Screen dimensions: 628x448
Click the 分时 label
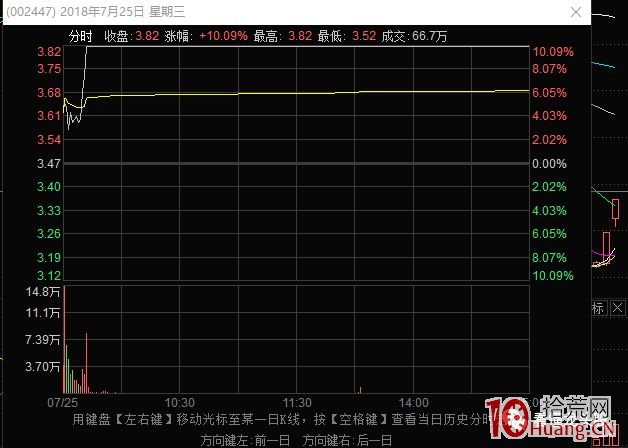[81, 36]
